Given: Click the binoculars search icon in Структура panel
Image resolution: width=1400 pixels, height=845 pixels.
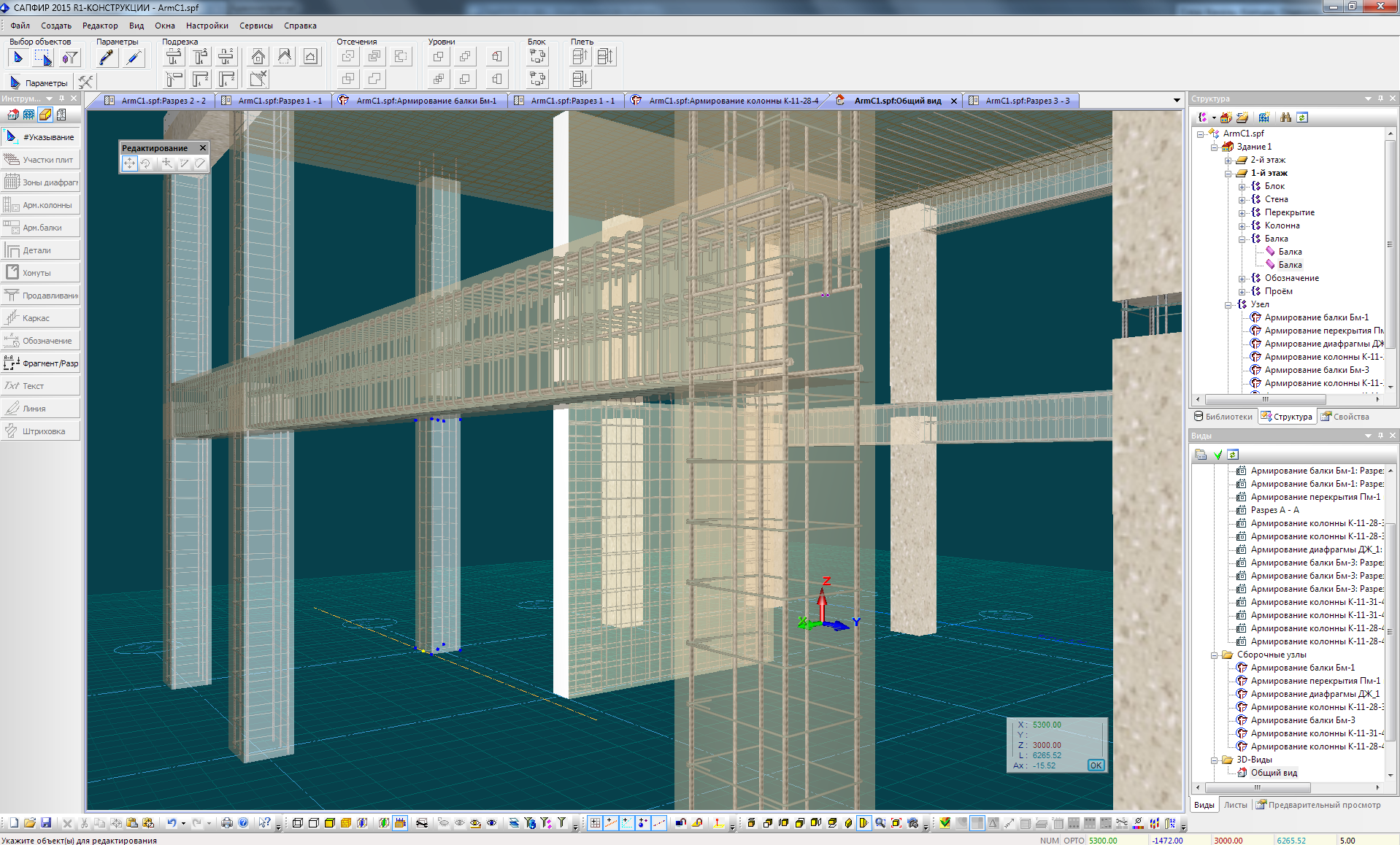Looking at the screenshot, I should (x=1285, y=117).
